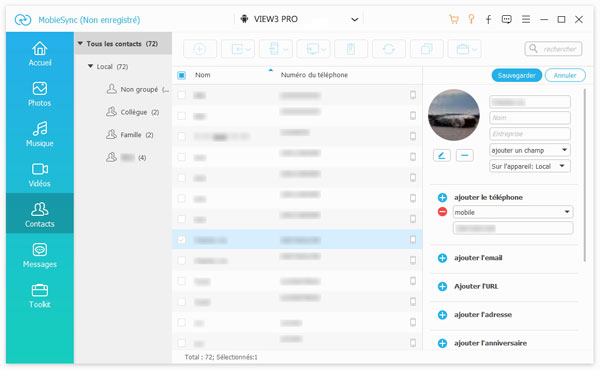Expand the 'ajouter un champ' dropdown

(530, 150)
